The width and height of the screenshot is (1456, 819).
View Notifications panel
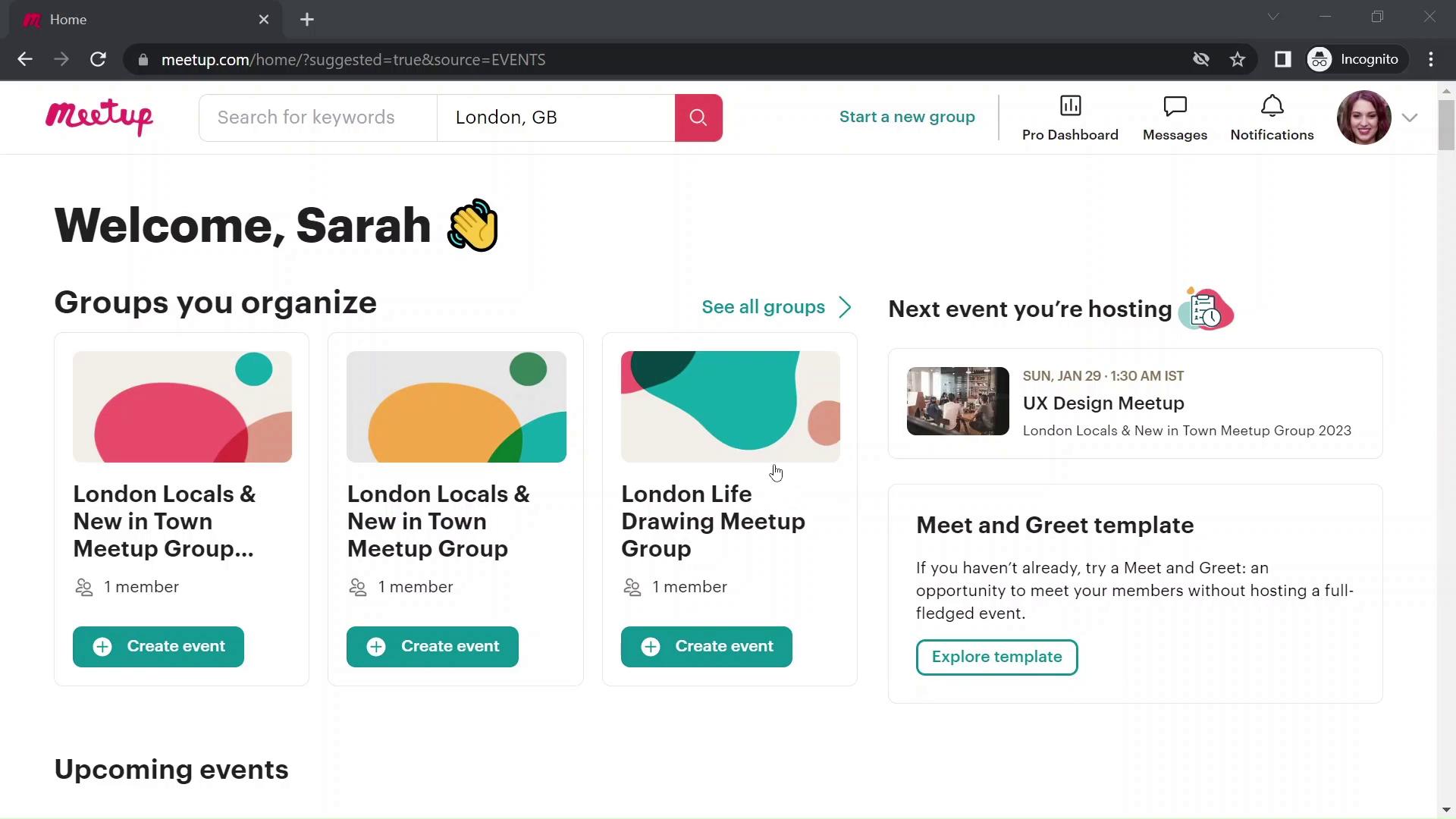(x=1271, y=117)
